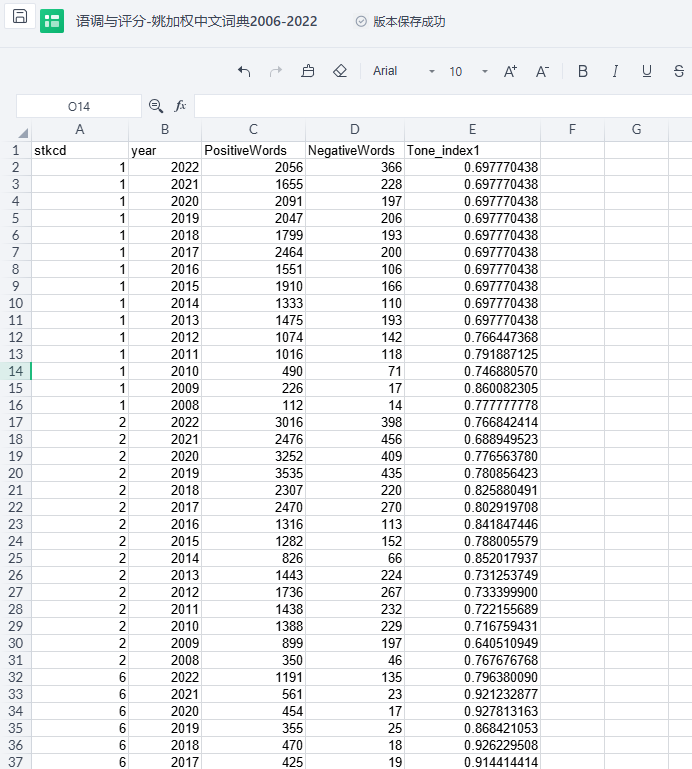The image size is (692, 769).
Task: Click the save icon at top left
Action: [20, 17]
